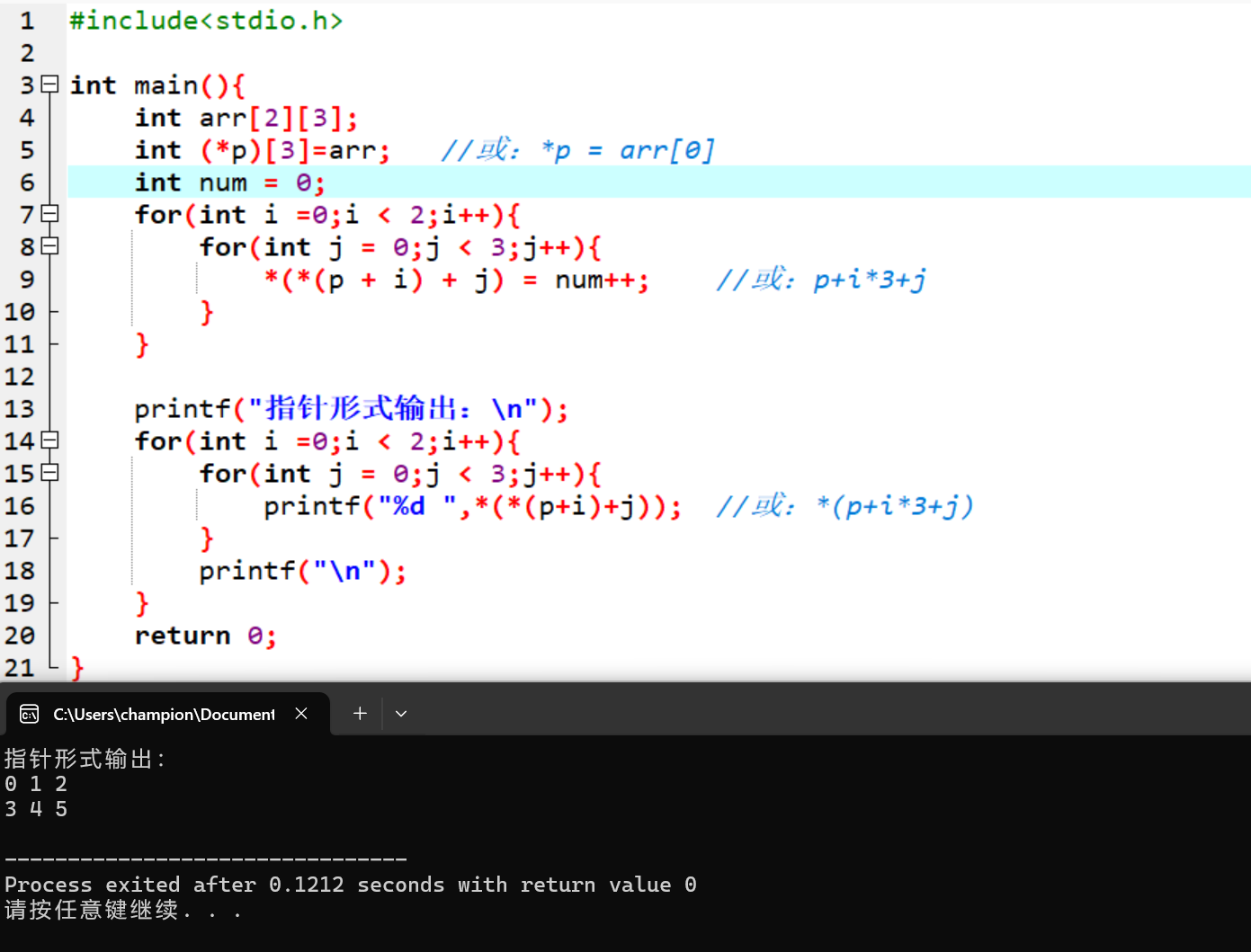The image size is (1251, 952).
Task: Click line number 13 in the gutter
Action: 19,409
